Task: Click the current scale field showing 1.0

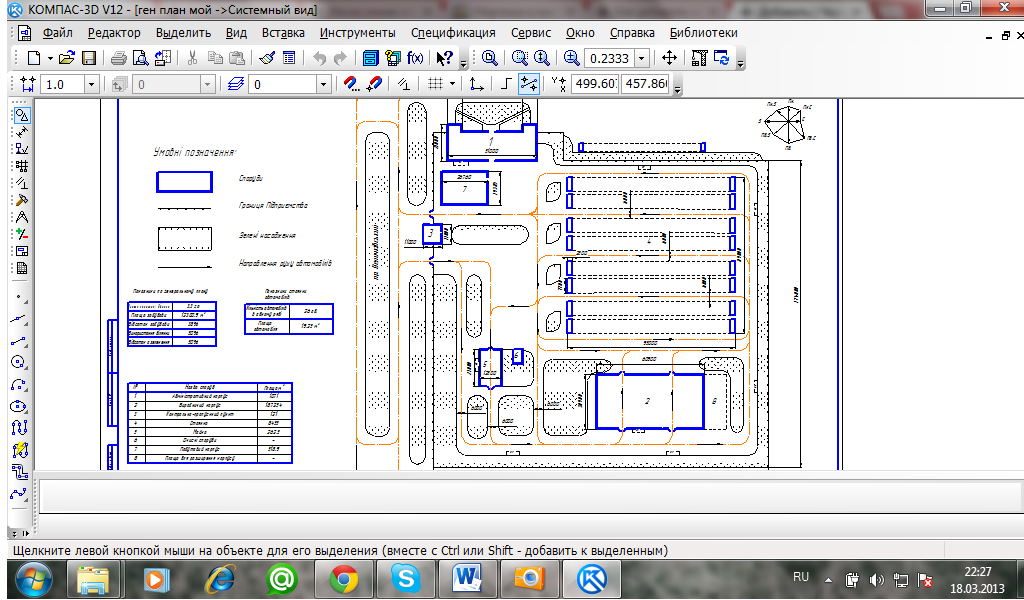Action: pyautogui.click(x=62, y=84)
